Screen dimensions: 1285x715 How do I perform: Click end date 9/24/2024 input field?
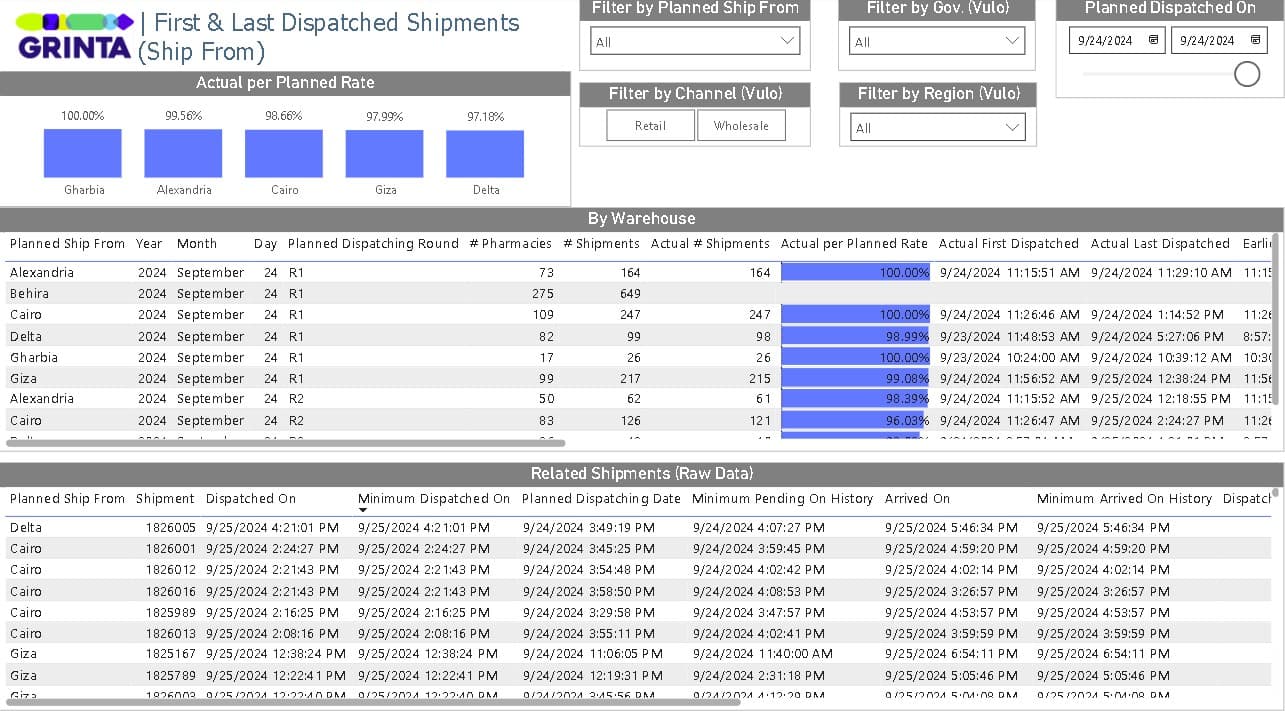point(1207,40)
